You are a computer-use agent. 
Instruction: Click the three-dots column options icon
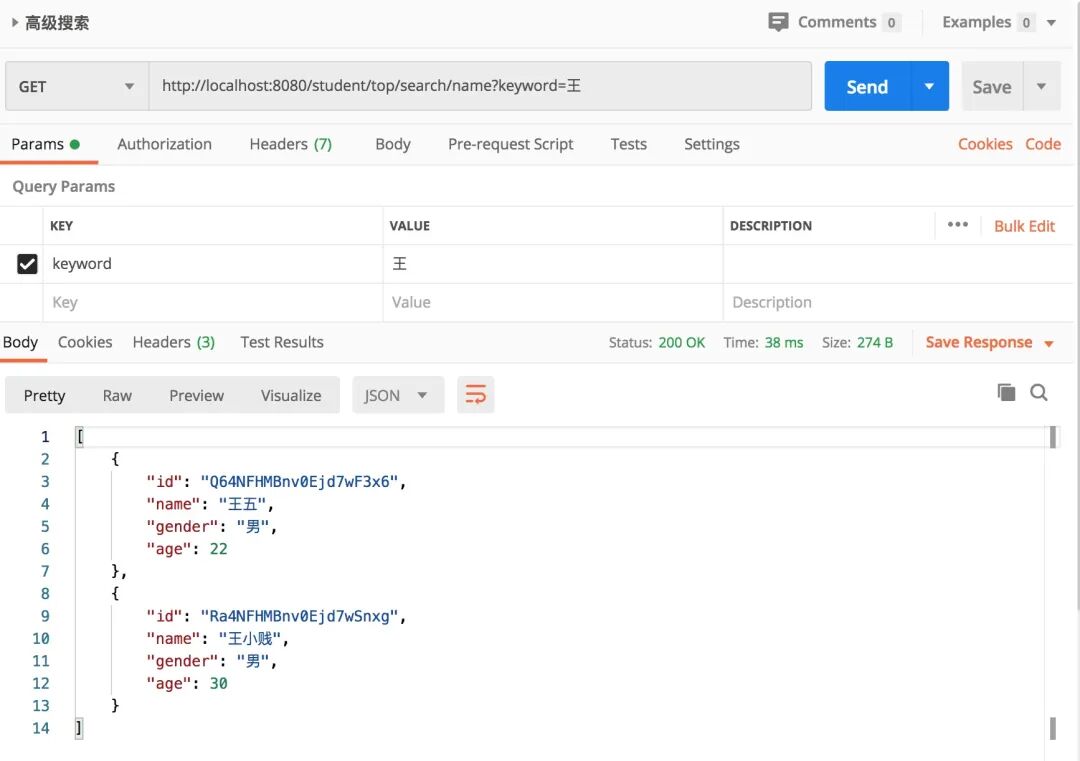(x=957, y=225)
